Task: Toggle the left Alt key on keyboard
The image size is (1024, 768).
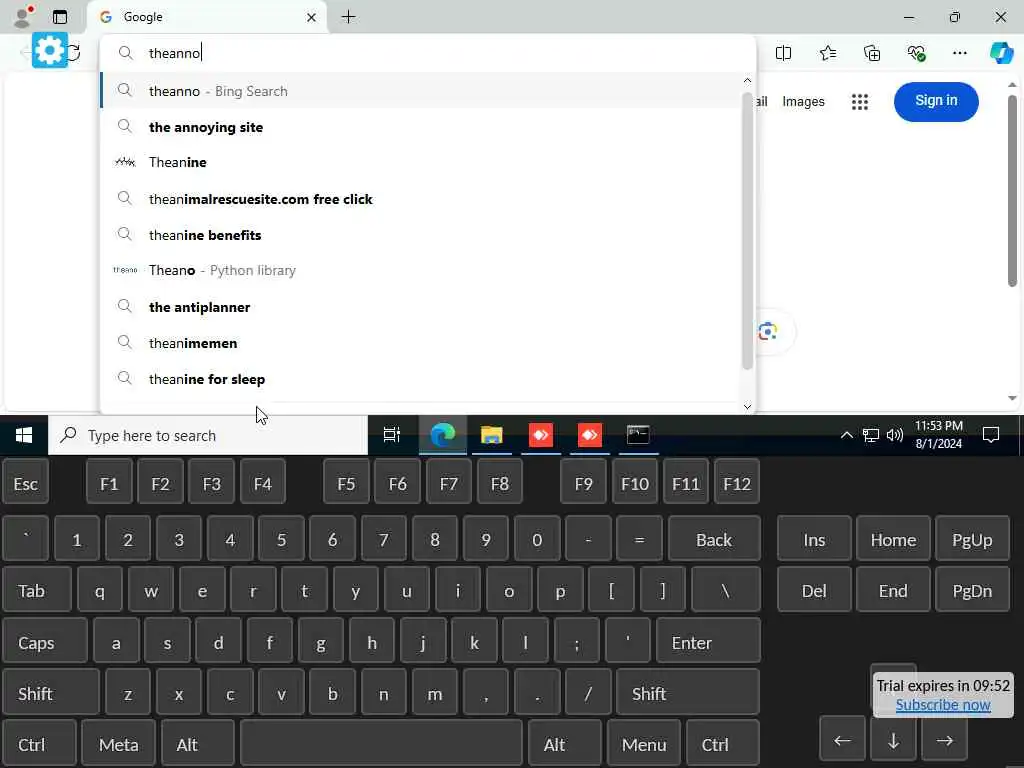Action: pyautogui.click(x=198, y=744)
